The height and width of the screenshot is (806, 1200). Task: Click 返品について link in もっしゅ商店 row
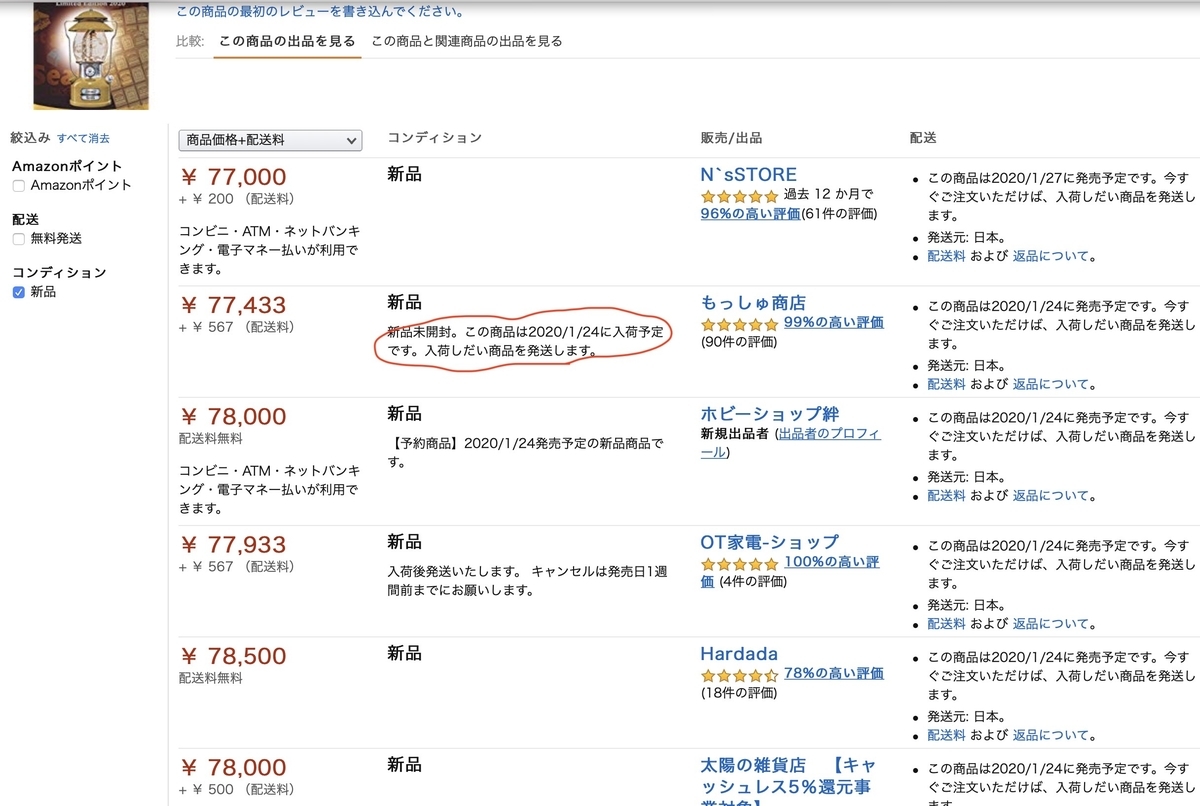pos(1050,384)
